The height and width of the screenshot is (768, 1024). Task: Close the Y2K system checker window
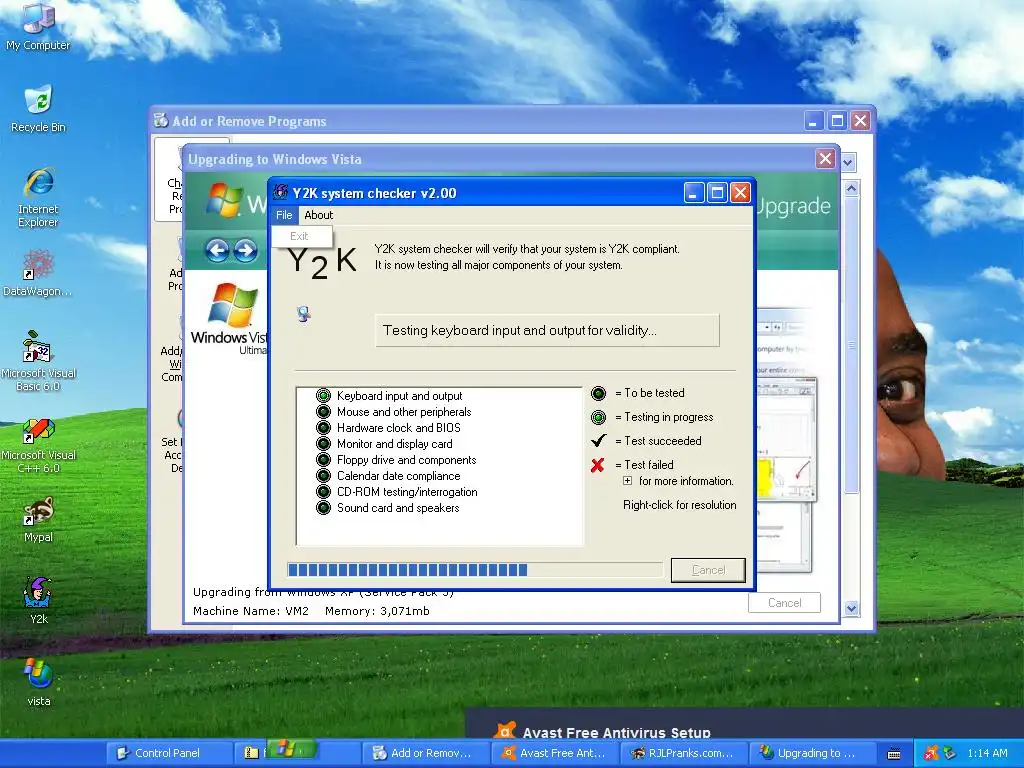pos(740,193)
